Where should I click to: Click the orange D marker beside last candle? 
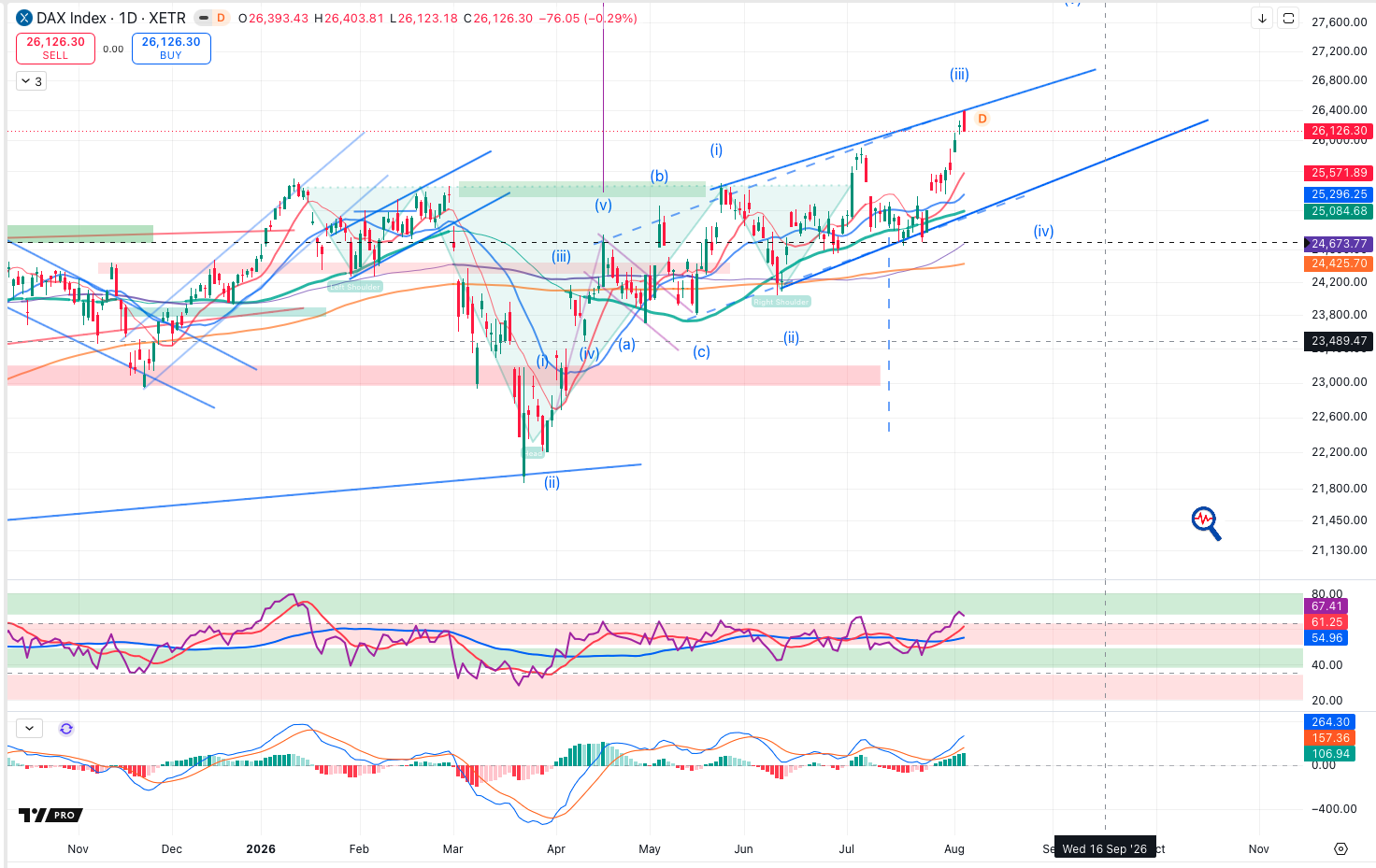(982, 119)
